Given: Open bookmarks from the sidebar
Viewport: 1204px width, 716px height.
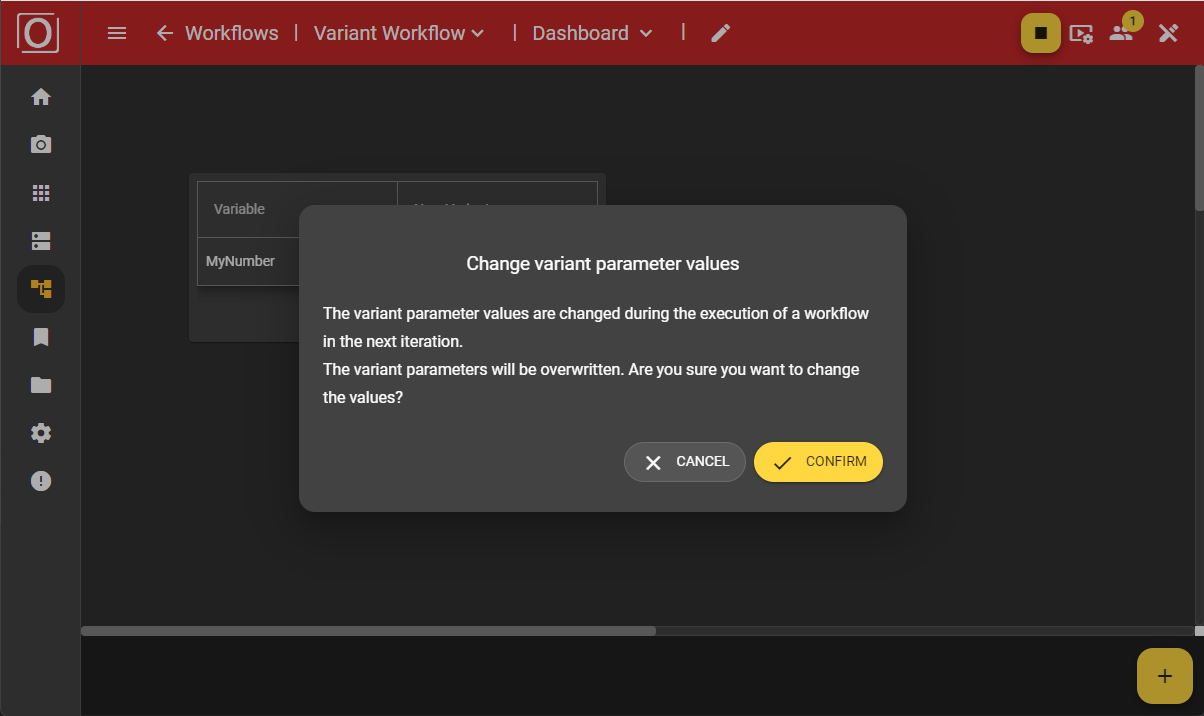Looking at the screenshot, I should [x=40, y=337].
